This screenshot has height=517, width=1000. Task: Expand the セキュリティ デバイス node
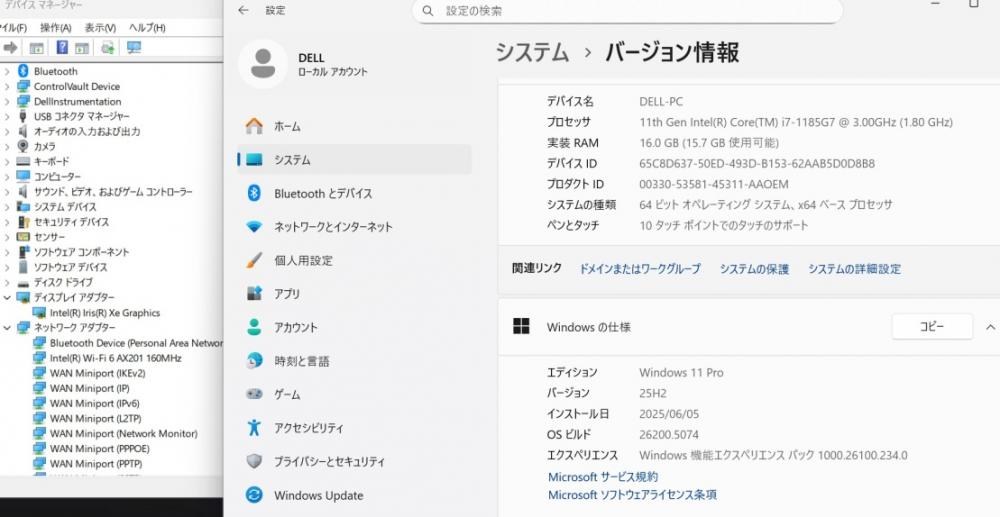[7, 222]
